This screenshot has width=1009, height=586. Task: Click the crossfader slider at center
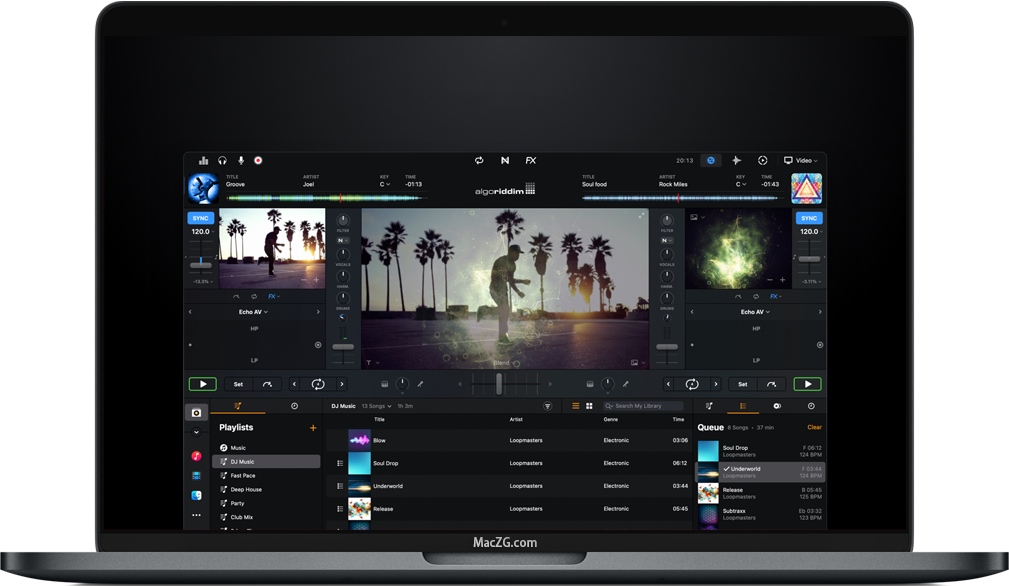pyautogui.click(x=498, y=383)
